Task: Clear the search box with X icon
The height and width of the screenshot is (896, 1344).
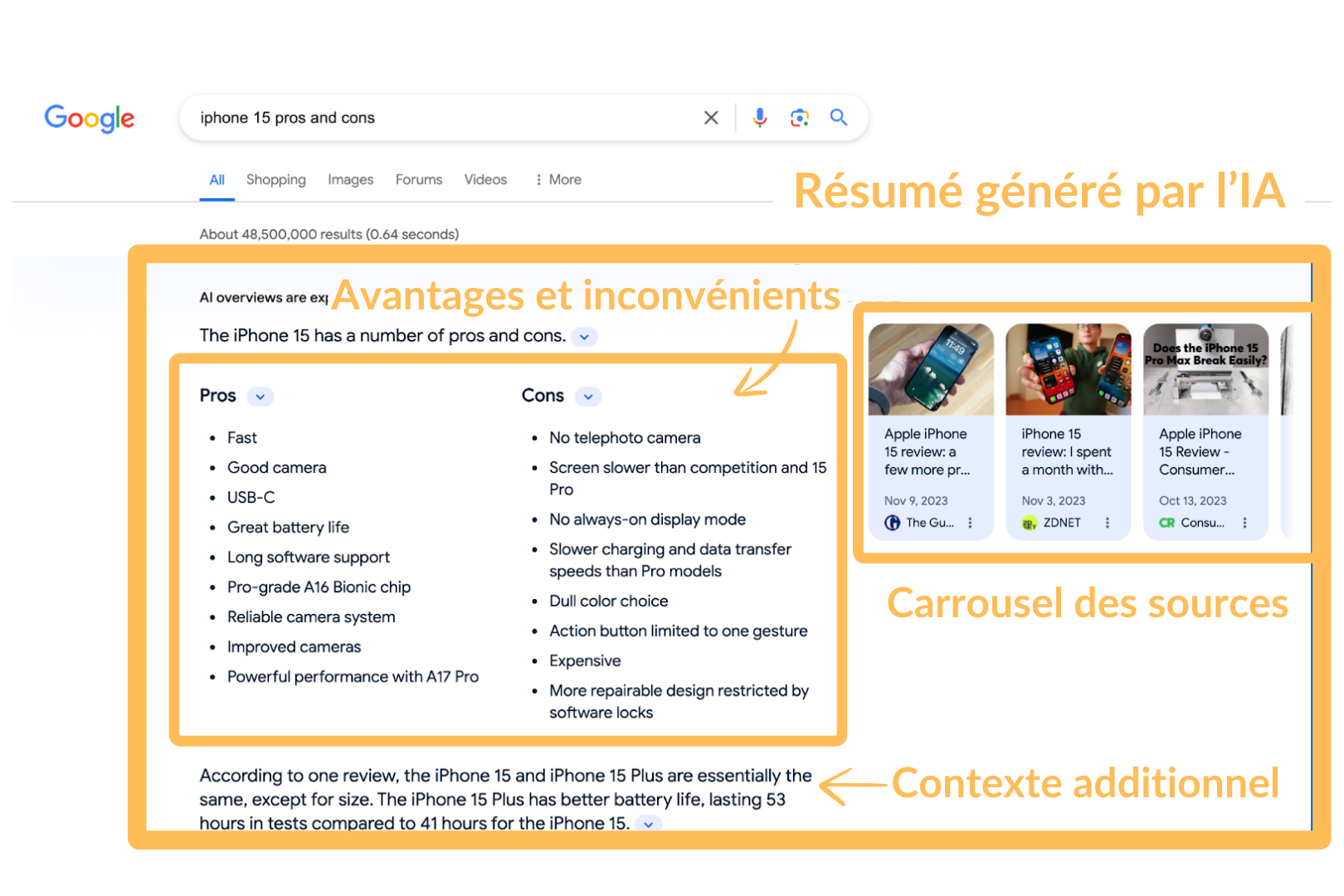Action: click(711, 118)
